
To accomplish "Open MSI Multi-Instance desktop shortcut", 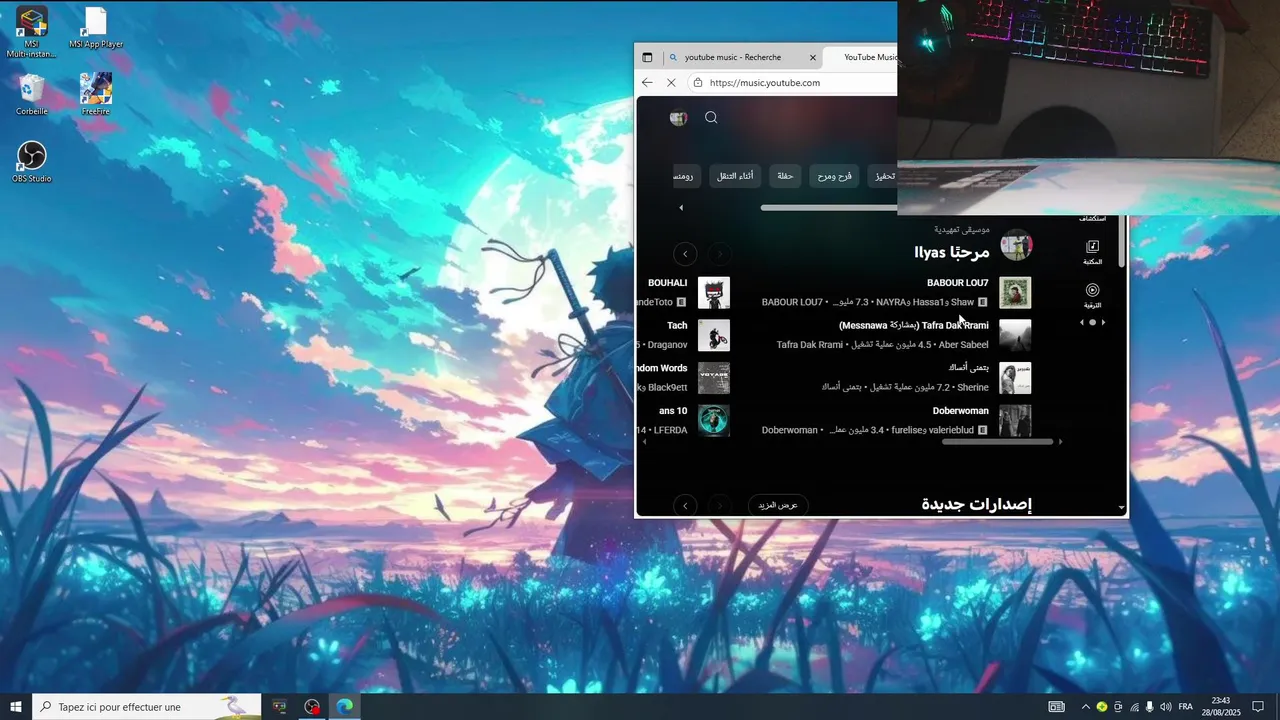I will [32, 32].
